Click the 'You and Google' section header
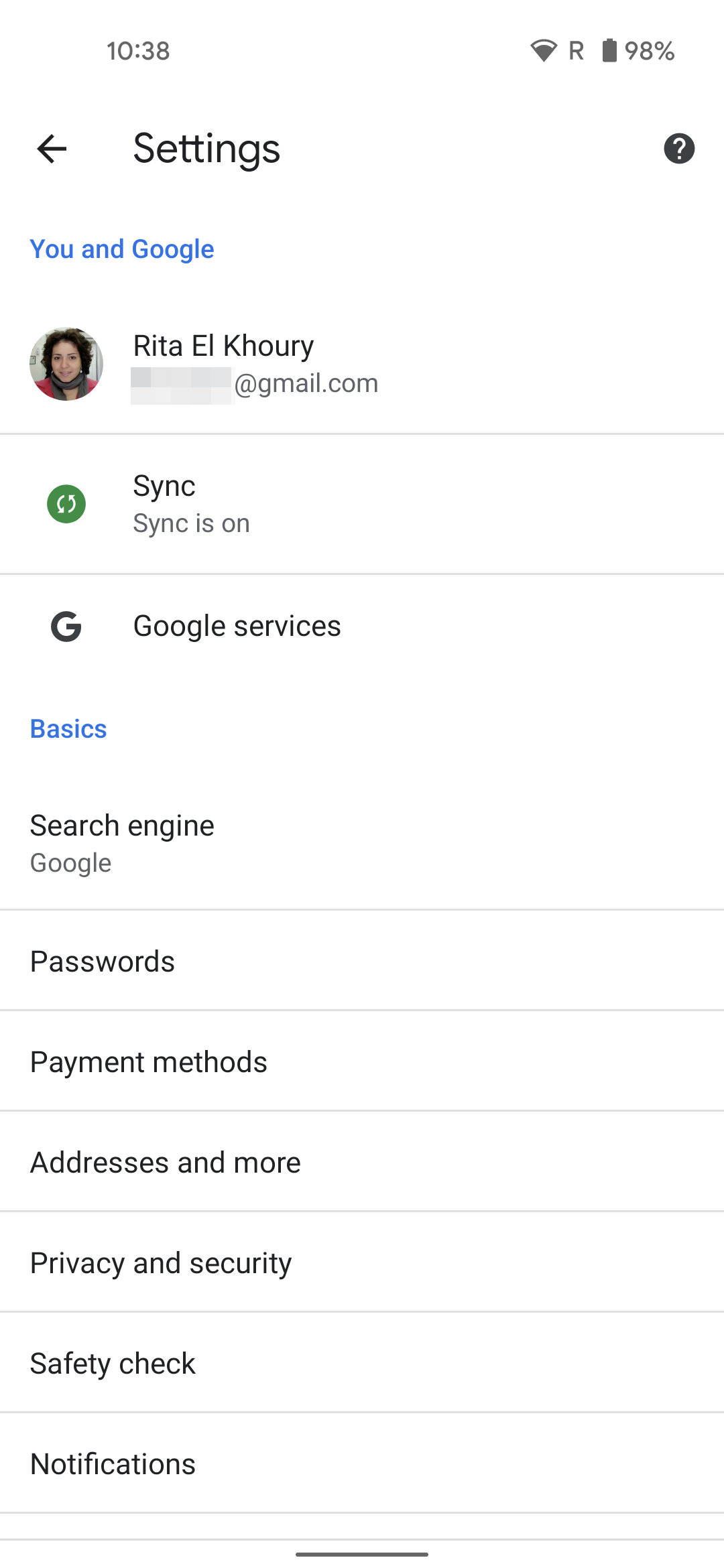 [121, 249]
